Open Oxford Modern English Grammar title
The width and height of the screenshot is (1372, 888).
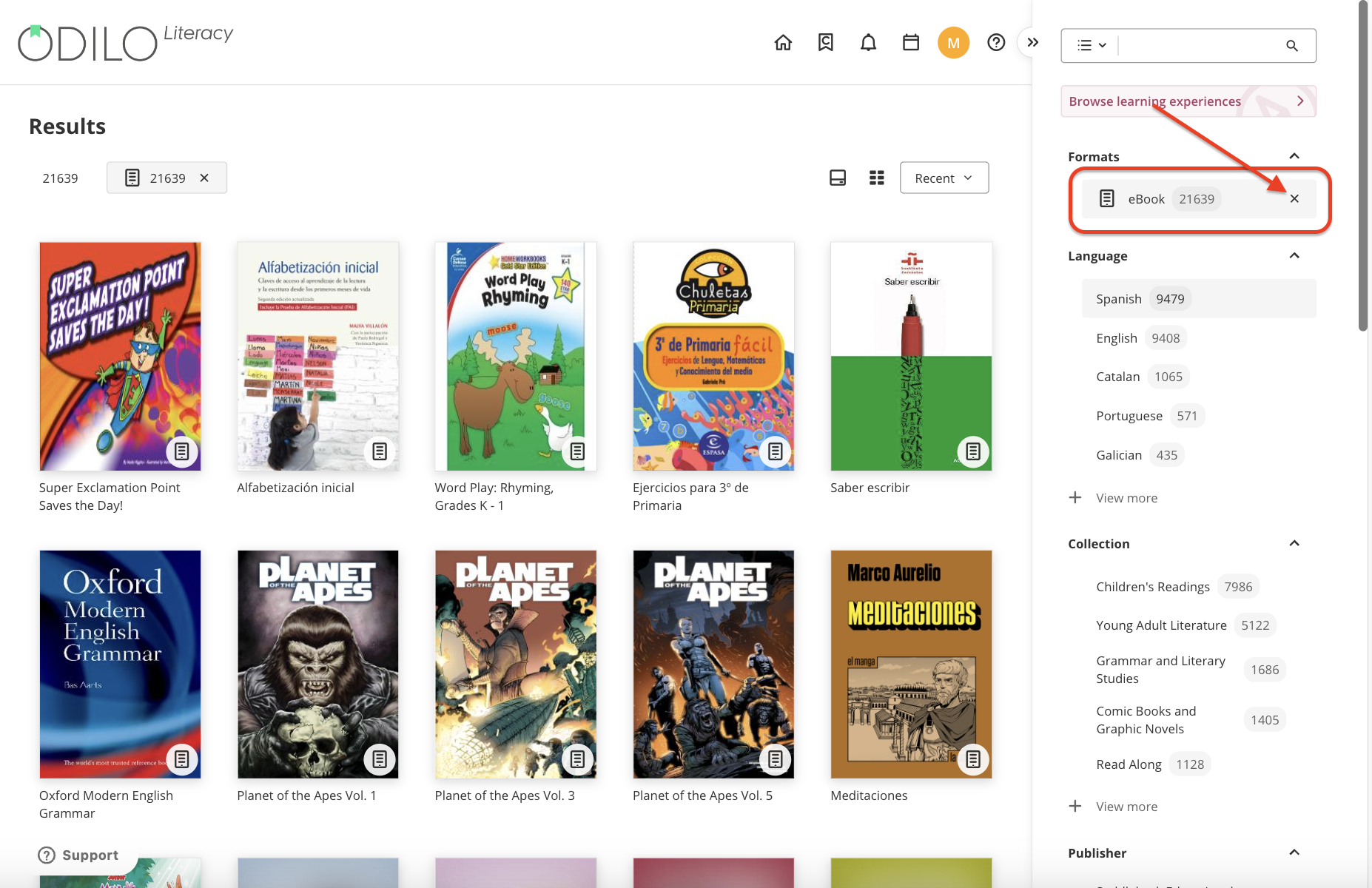click(106, 804)
